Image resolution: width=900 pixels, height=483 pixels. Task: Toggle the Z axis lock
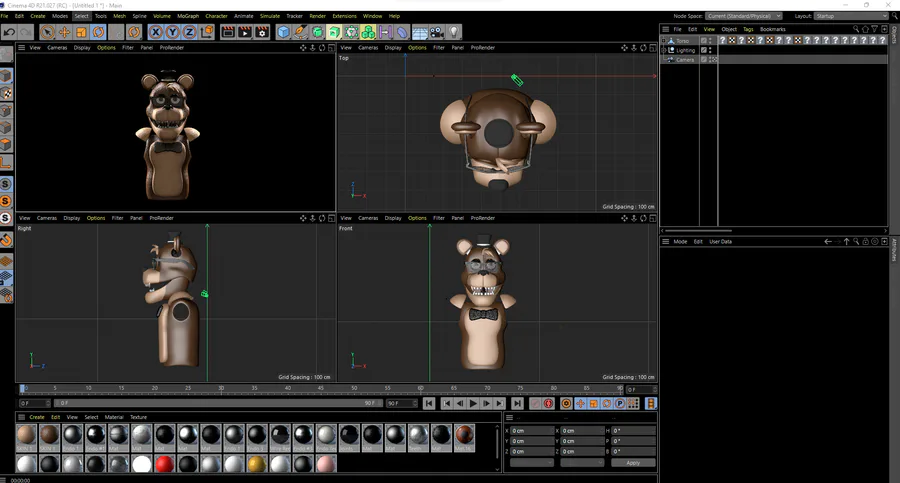[189, 32]
